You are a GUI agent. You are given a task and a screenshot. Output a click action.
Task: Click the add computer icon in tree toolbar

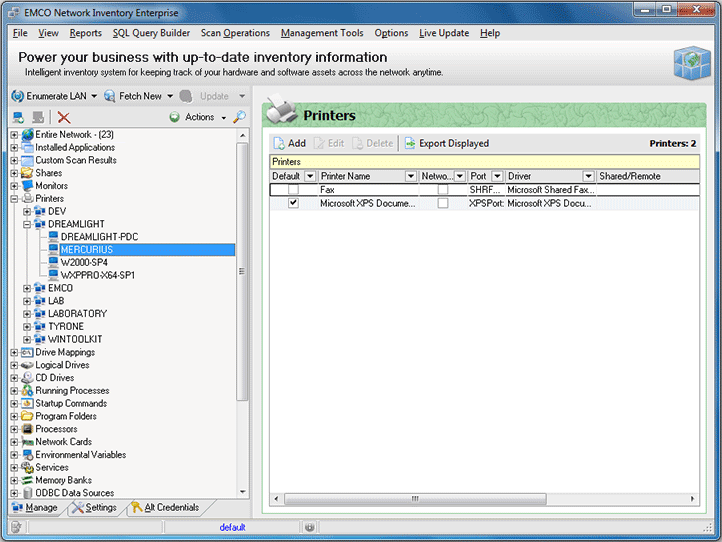[18, 117]
